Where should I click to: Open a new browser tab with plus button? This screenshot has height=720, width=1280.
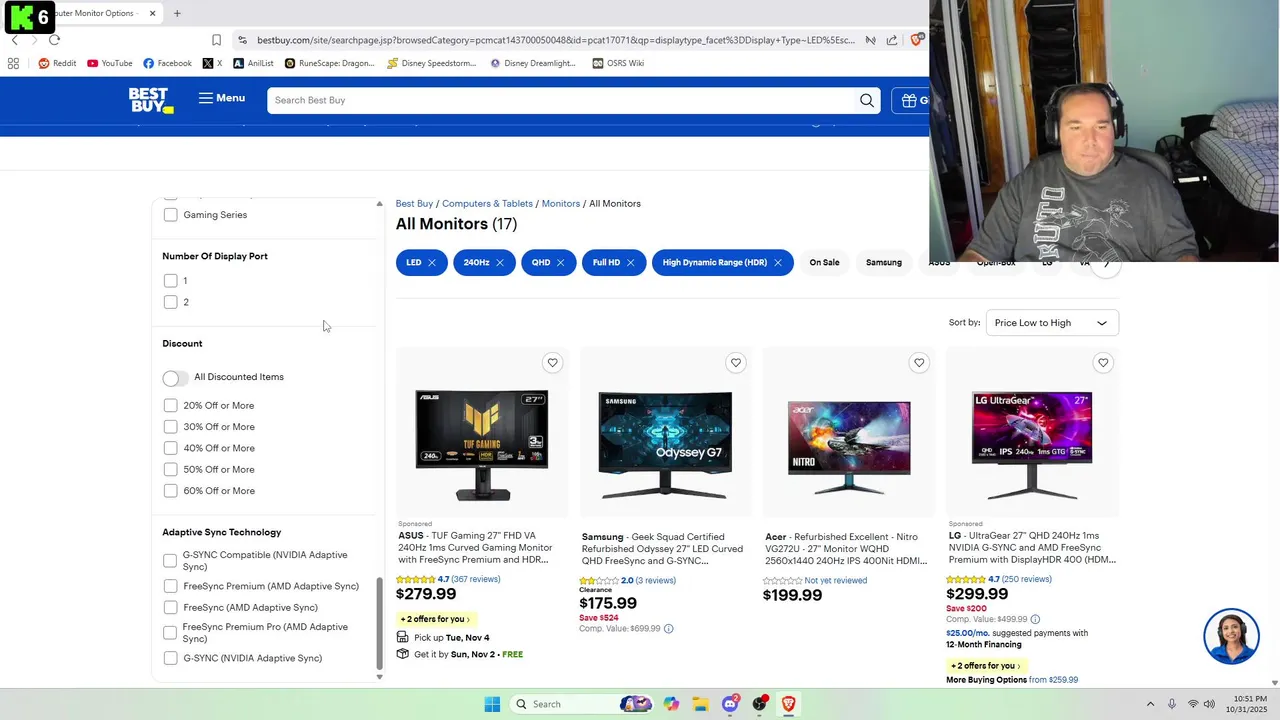177,14
